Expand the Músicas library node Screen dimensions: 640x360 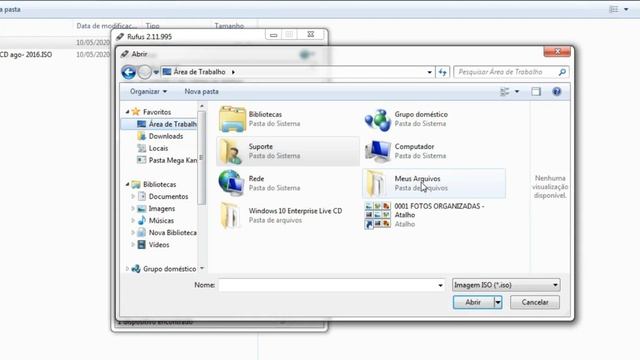pos(133,220)
